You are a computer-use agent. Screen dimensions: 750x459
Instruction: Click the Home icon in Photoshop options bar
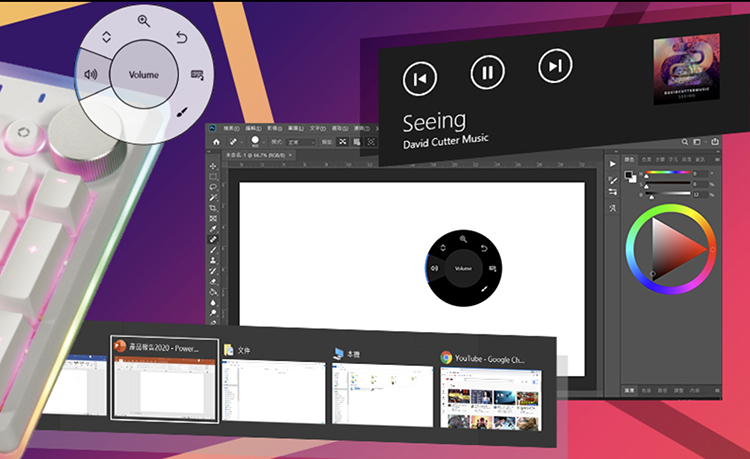tap(215, 142)
